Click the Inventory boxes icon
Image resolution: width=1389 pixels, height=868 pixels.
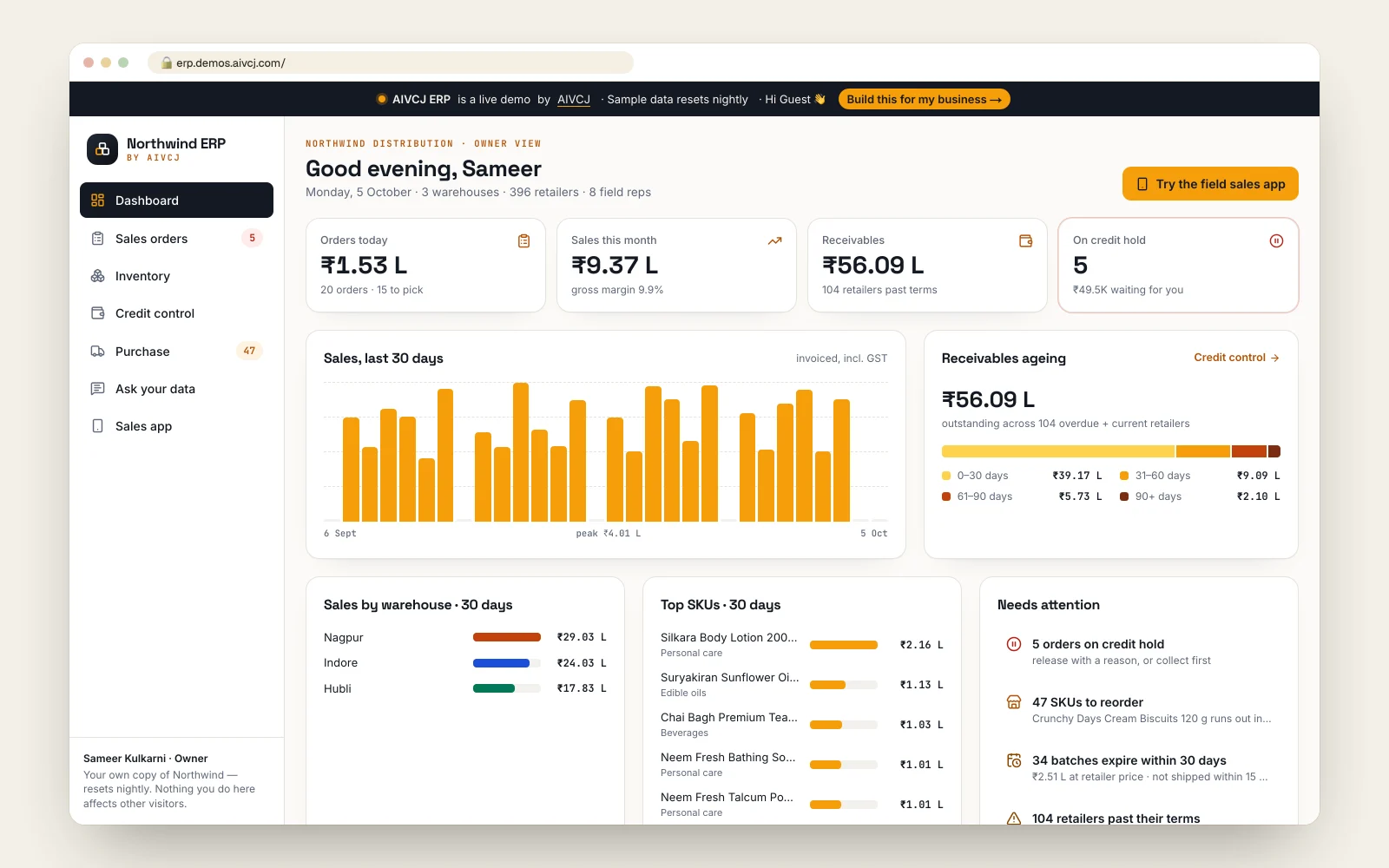[x=97, y=276]
